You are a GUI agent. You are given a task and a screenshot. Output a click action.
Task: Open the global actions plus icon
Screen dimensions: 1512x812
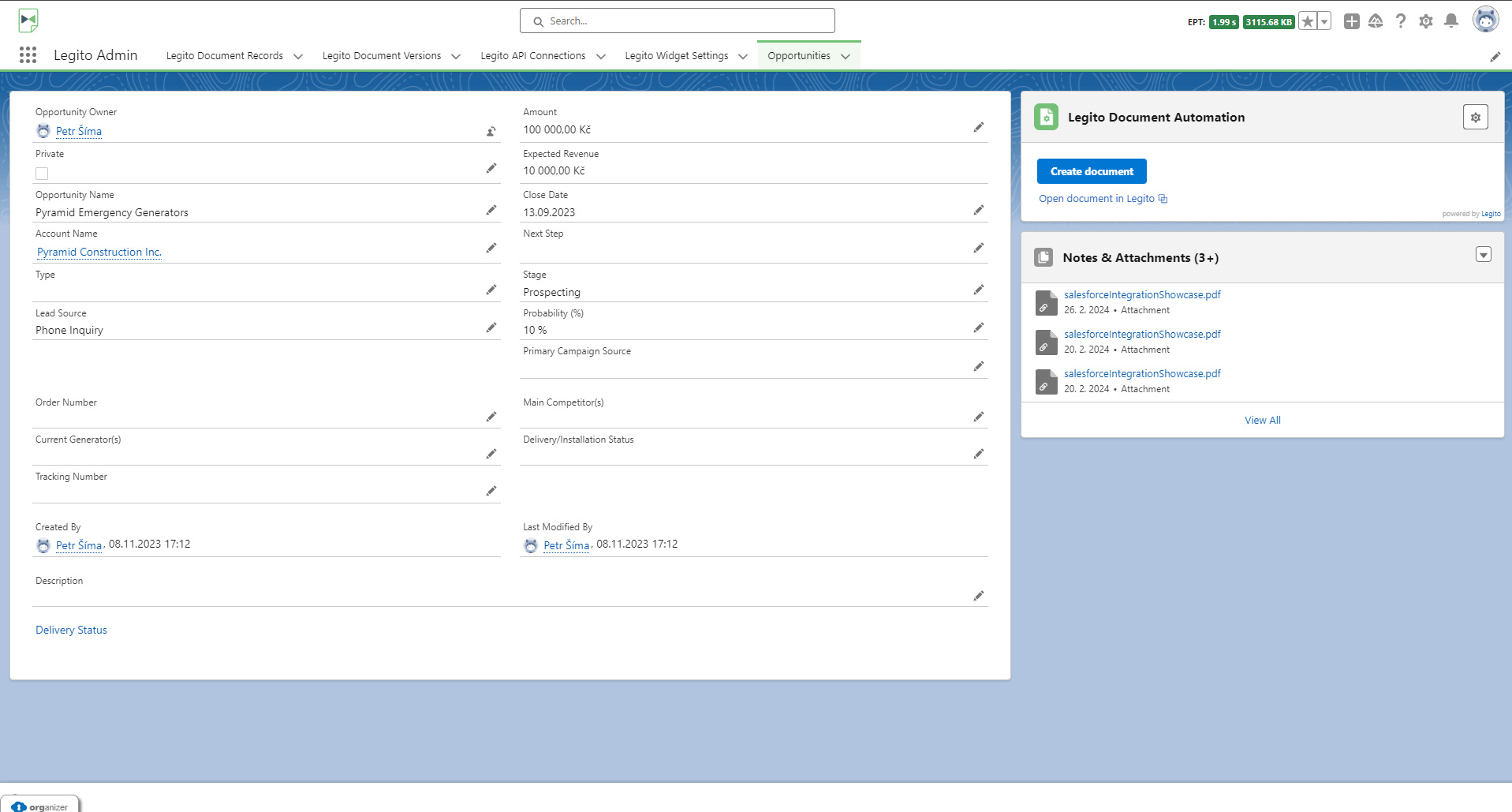pos(1351,21)
